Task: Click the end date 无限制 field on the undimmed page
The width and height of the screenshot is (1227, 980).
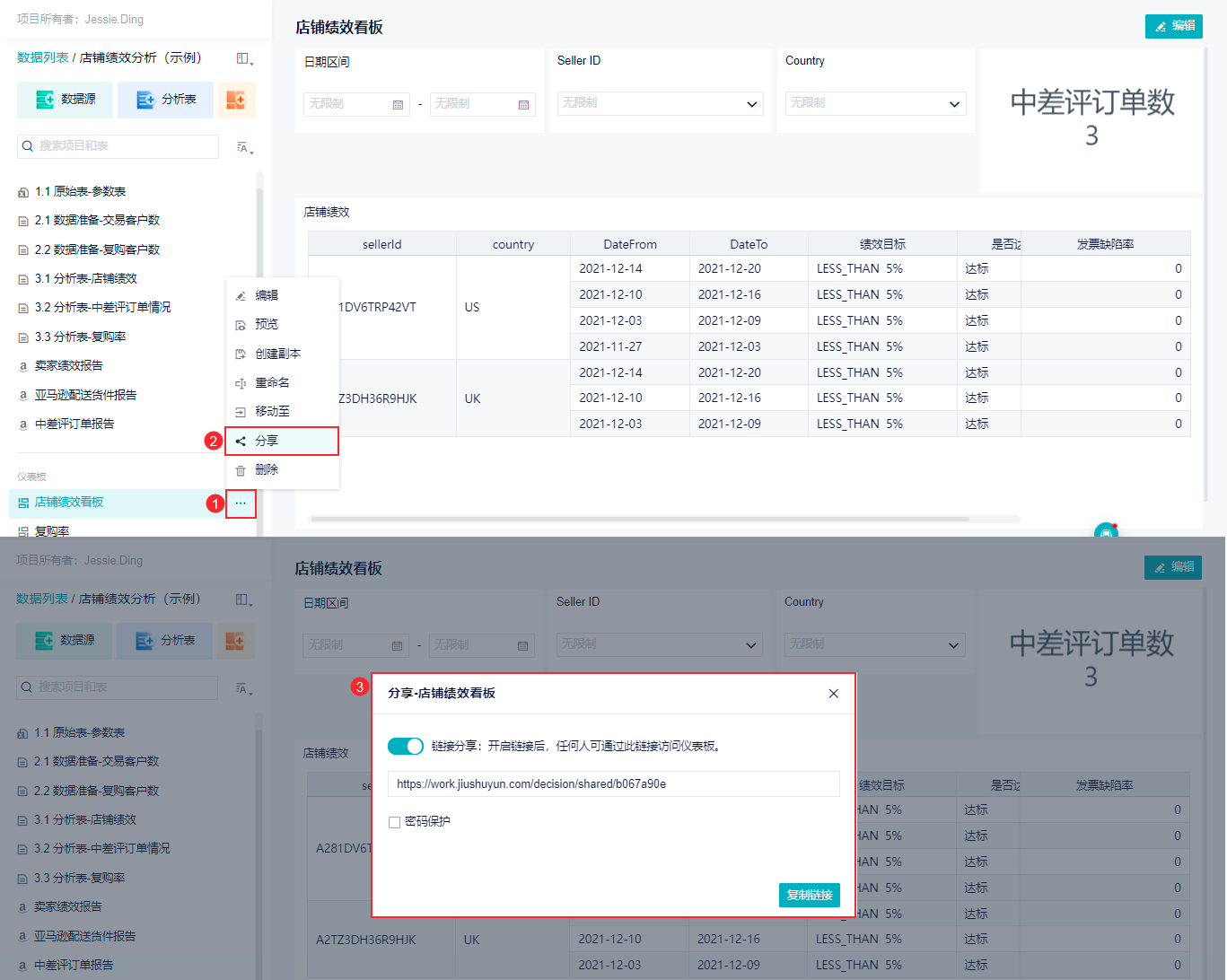Action: (x=482, y=104)
